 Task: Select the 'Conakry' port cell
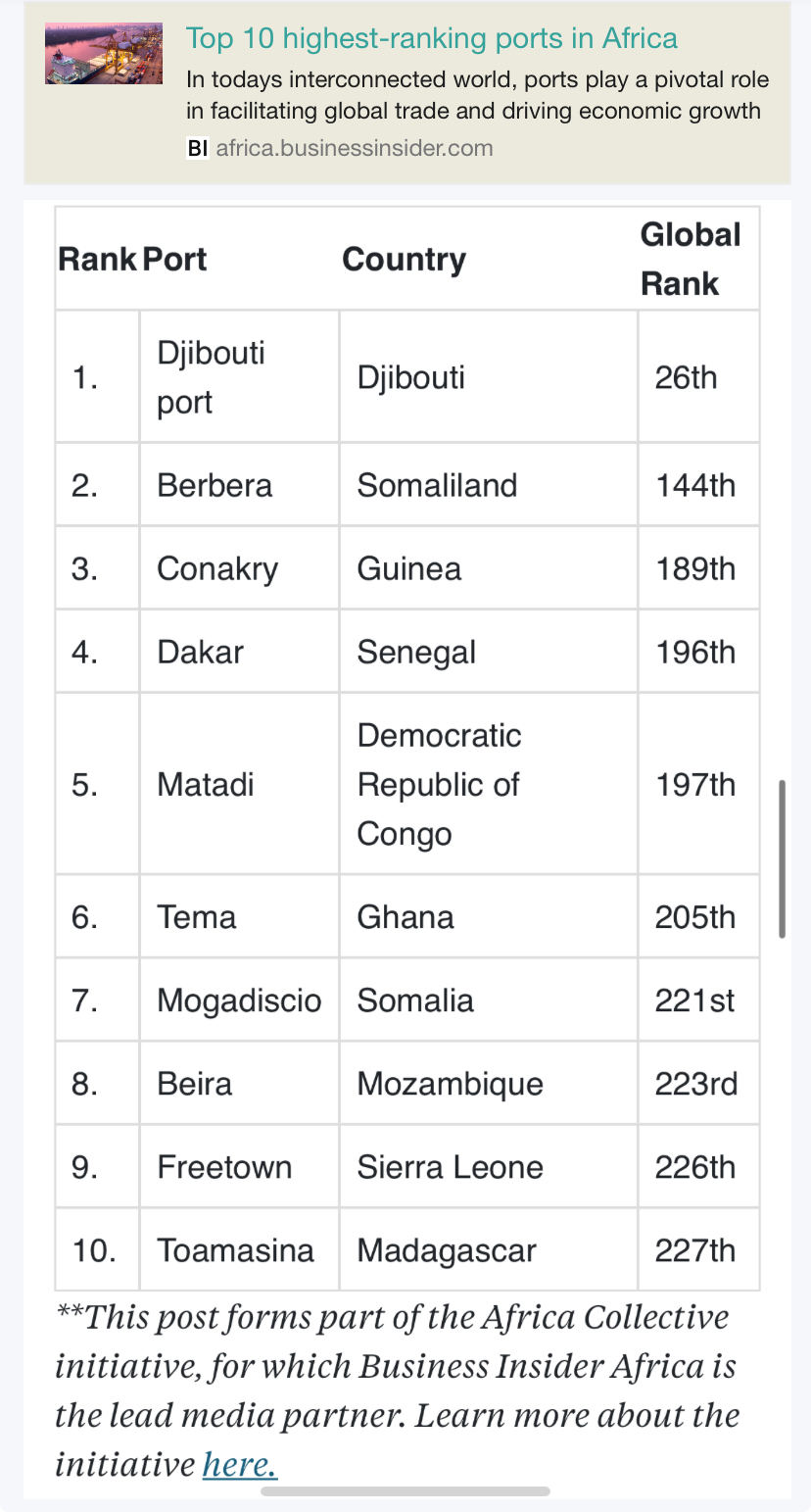[x=240, y=568]
